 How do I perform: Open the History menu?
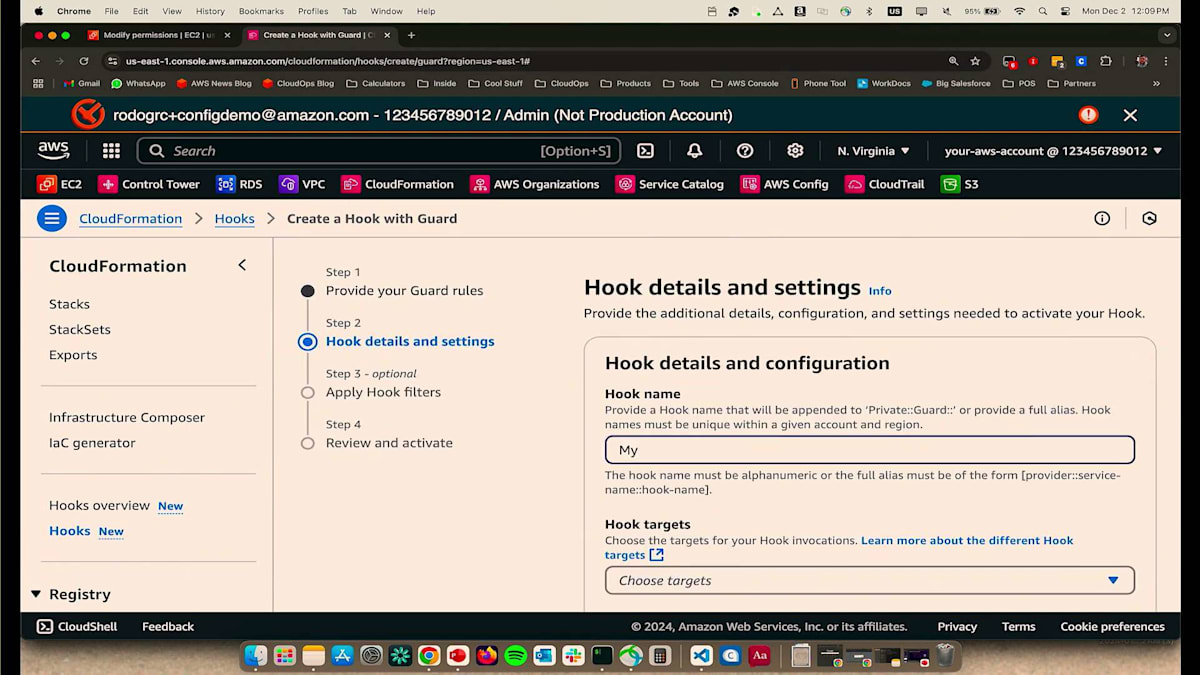point(210,11)
